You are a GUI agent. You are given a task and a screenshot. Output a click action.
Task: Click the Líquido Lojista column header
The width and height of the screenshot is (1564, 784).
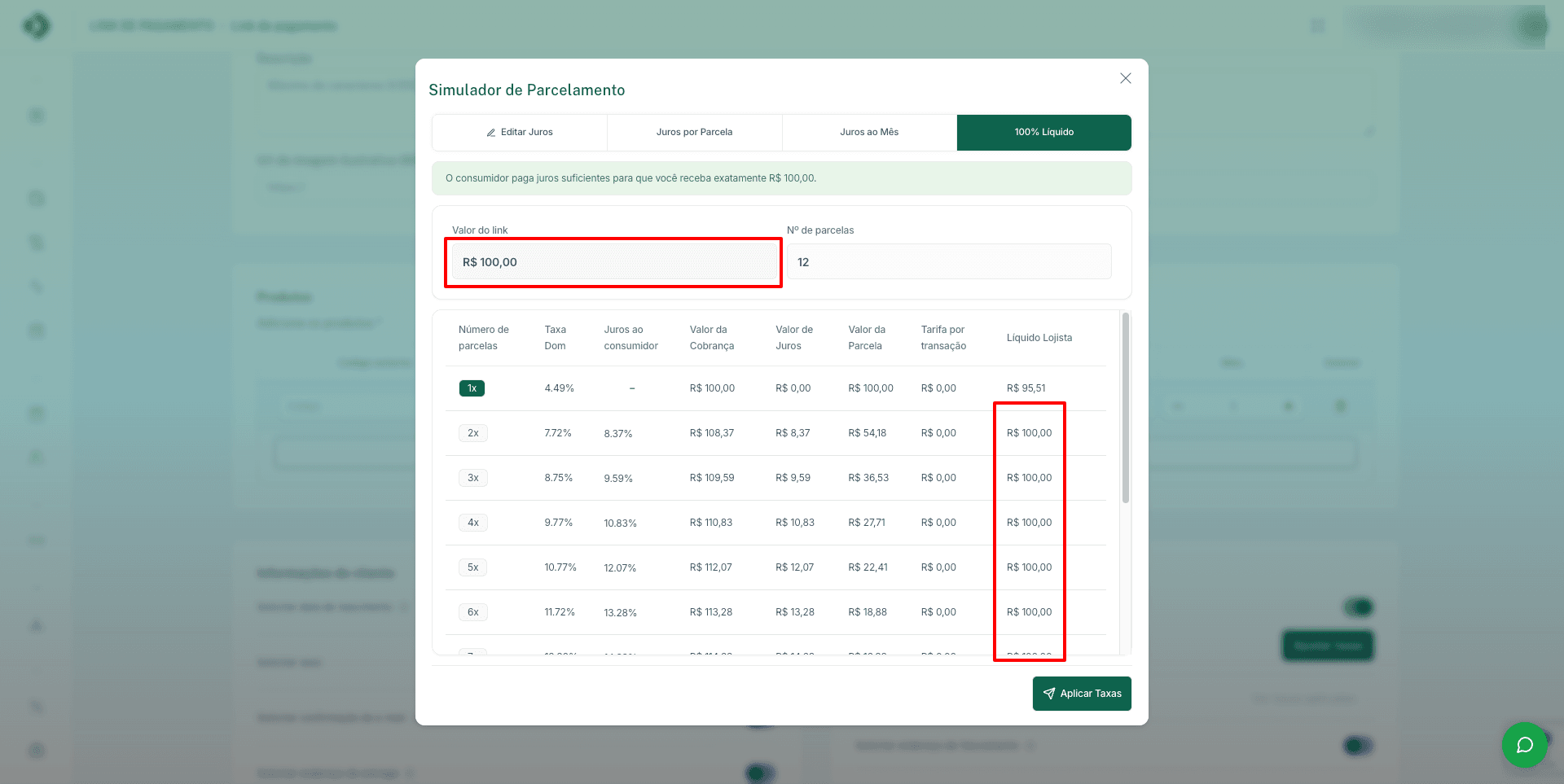[1039, 338]
